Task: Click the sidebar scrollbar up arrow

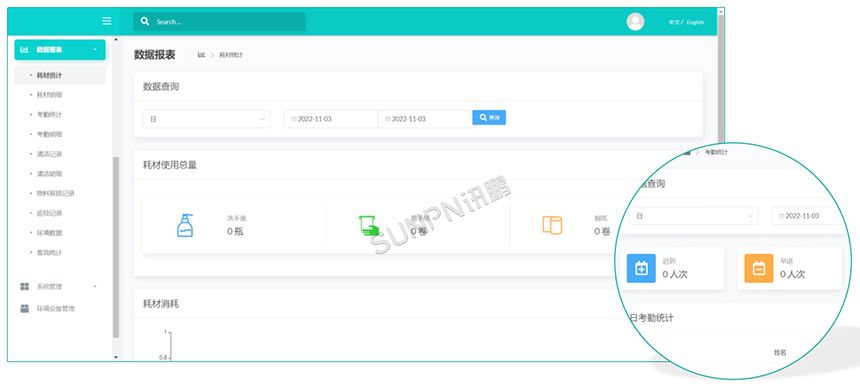Action: [115, 40]
